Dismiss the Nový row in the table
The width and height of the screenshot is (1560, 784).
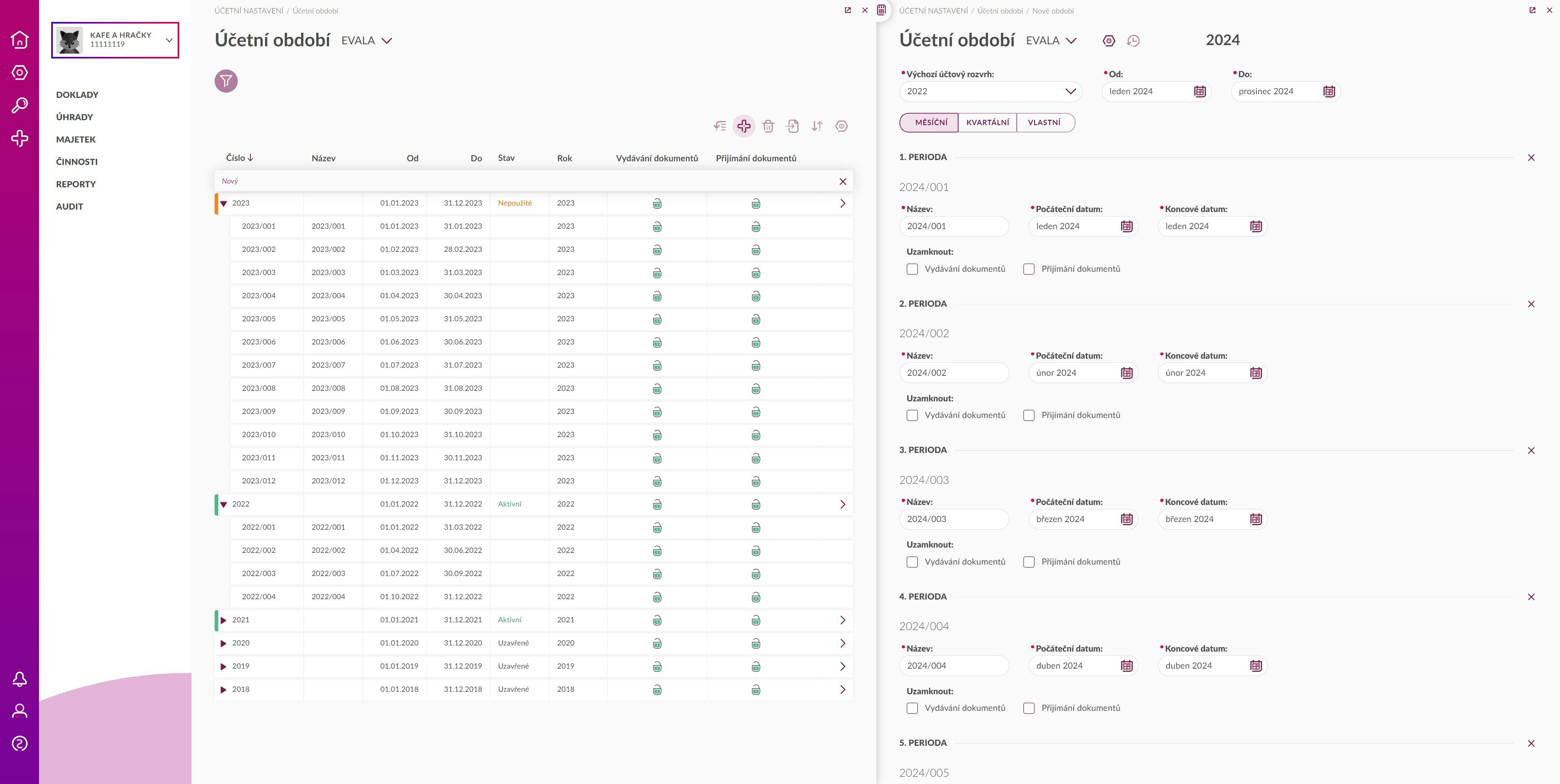[842, 182]
